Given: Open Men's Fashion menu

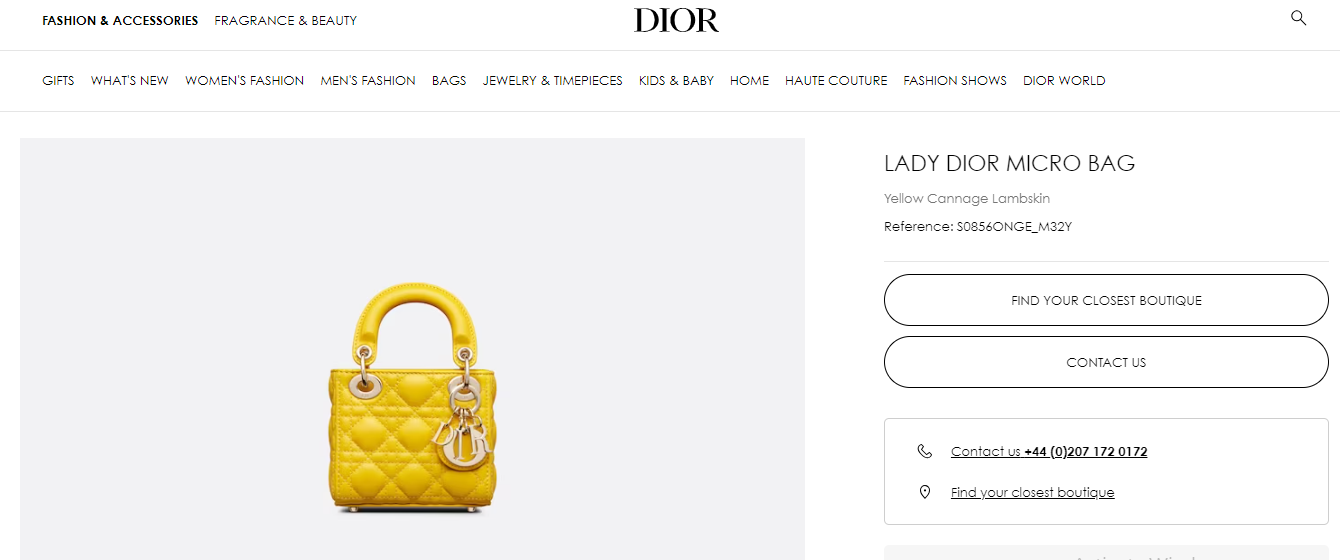Looking at the screenshot, I should [368, 81].
